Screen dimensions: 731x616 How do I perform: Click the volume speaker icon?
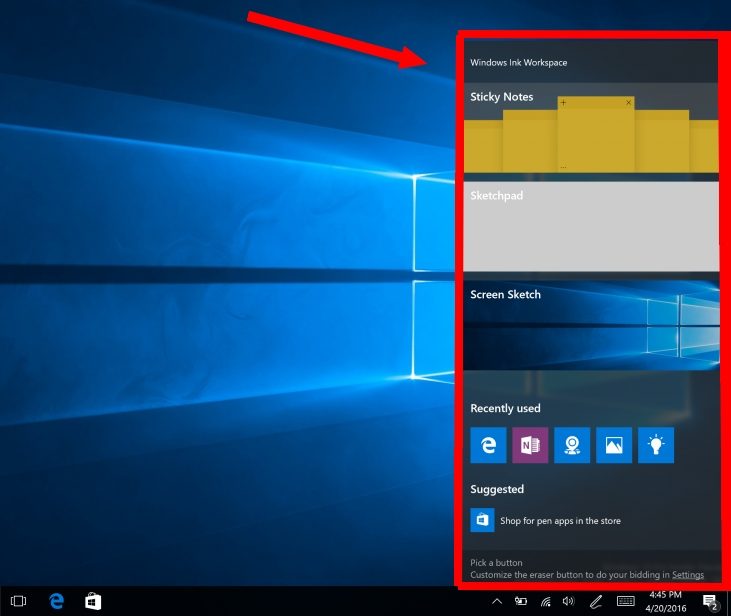pos(569,601)
